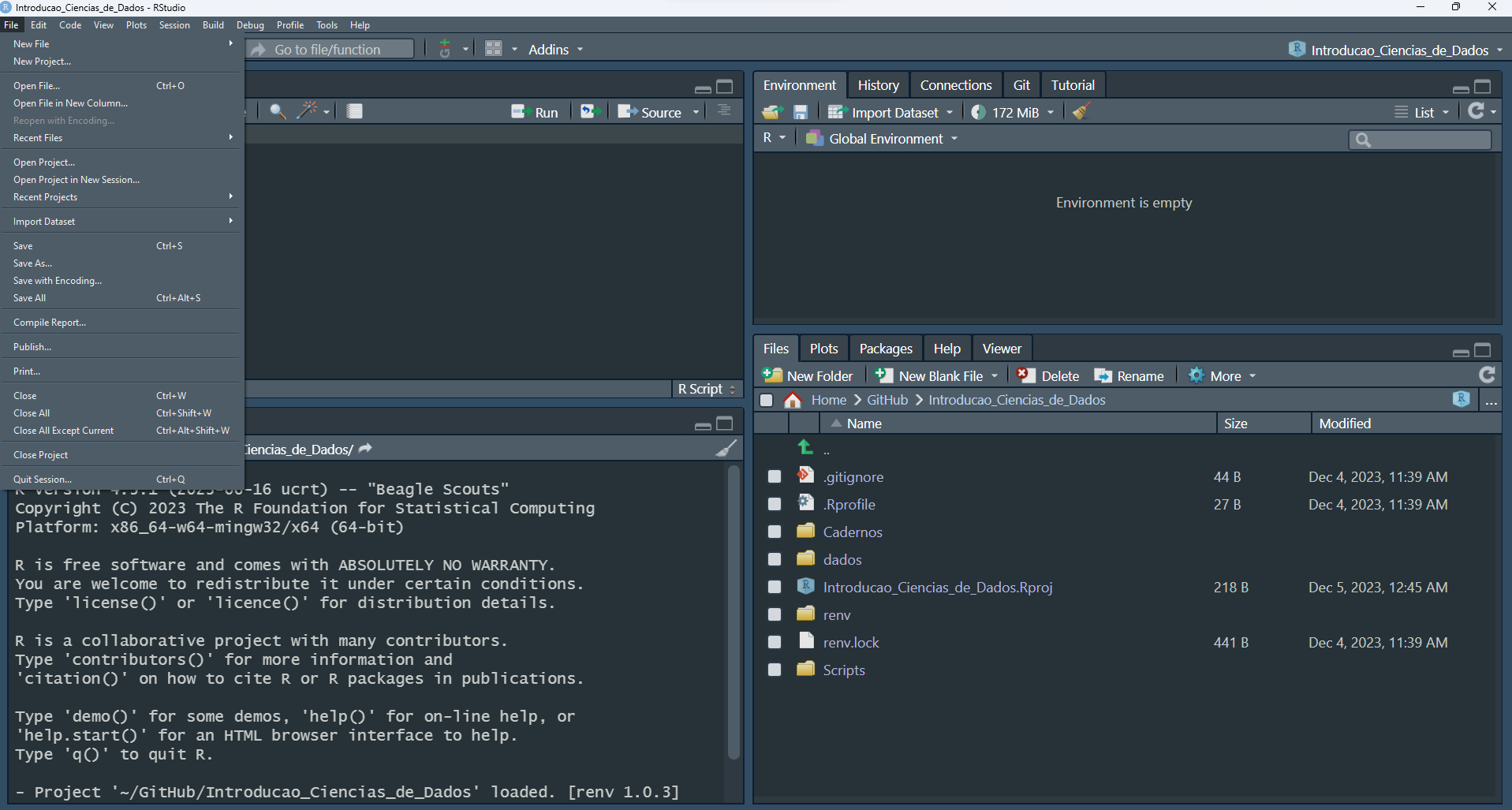The height and width of the screenshot is (810, 1512).
Task: Click the Delete button in Files
Action: [1048, 376]
